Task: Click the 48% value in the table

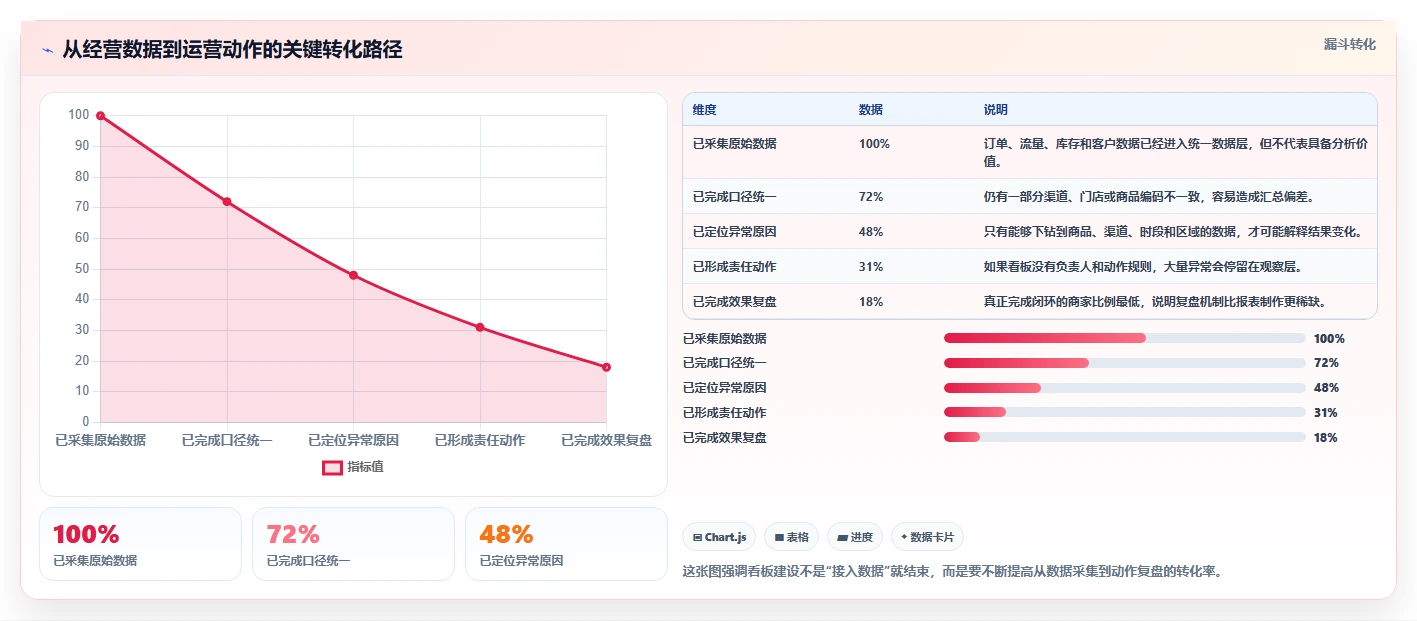Action: tap(871, 232)
